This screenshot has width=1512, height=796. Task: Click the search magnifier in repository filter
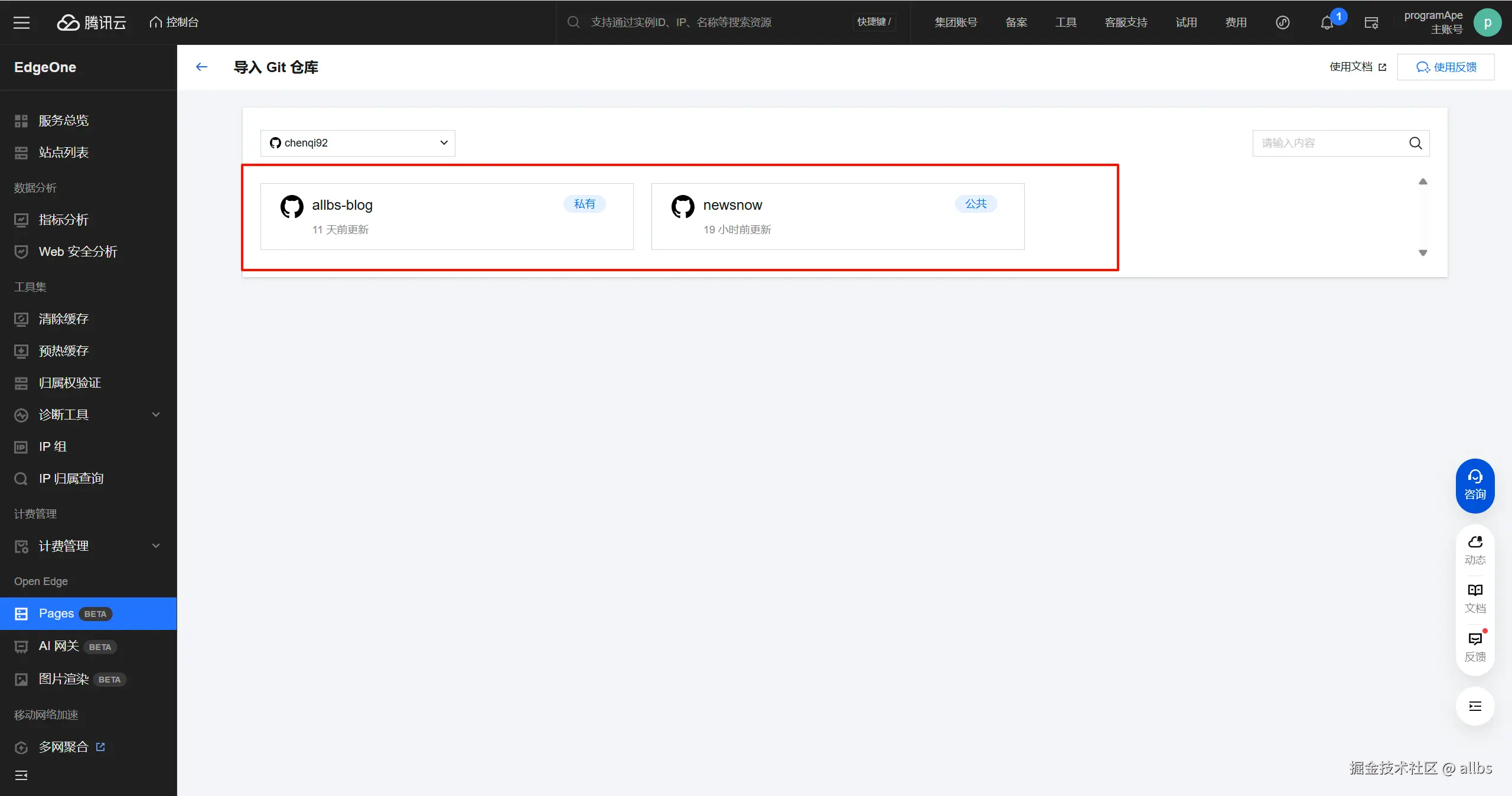pos(1415,143)
